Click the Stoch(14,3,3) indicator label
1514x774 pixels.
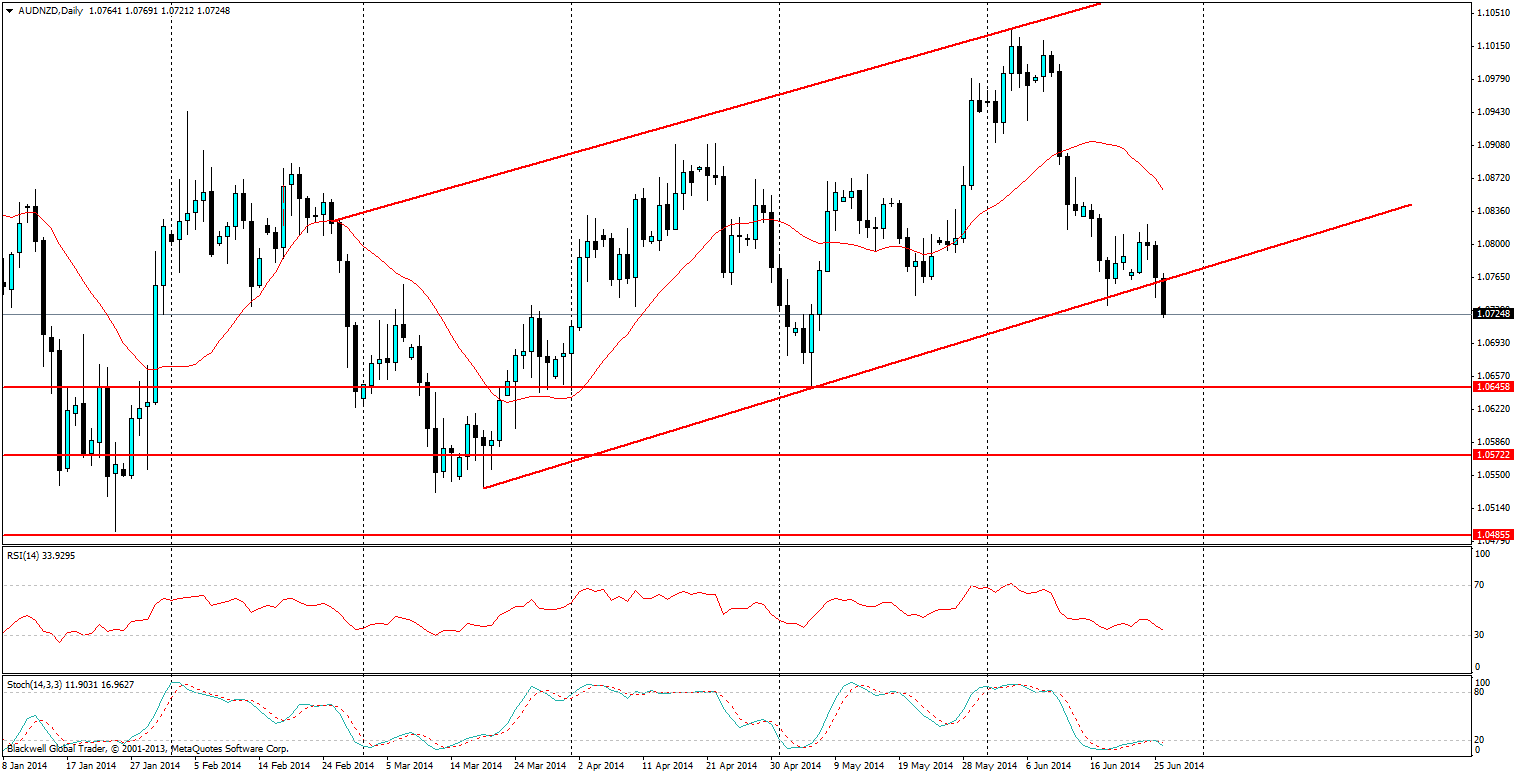tap(70, 685)
